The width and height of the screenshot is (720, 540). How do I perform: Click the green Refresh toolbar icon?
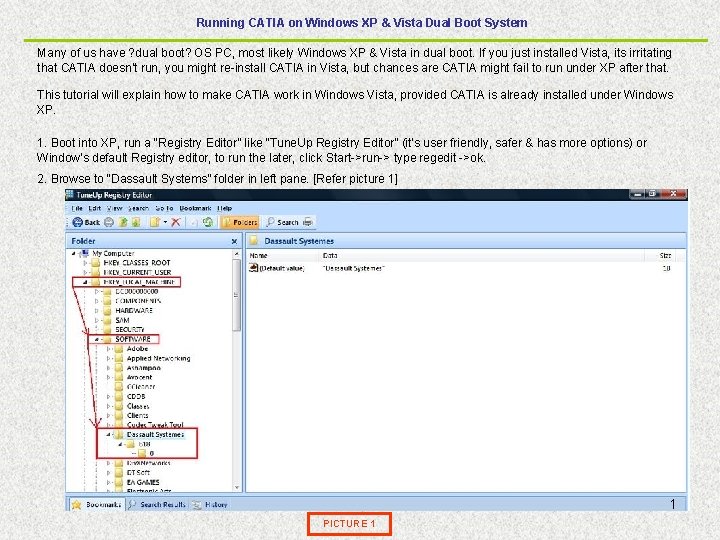click(x=208, y=222)
